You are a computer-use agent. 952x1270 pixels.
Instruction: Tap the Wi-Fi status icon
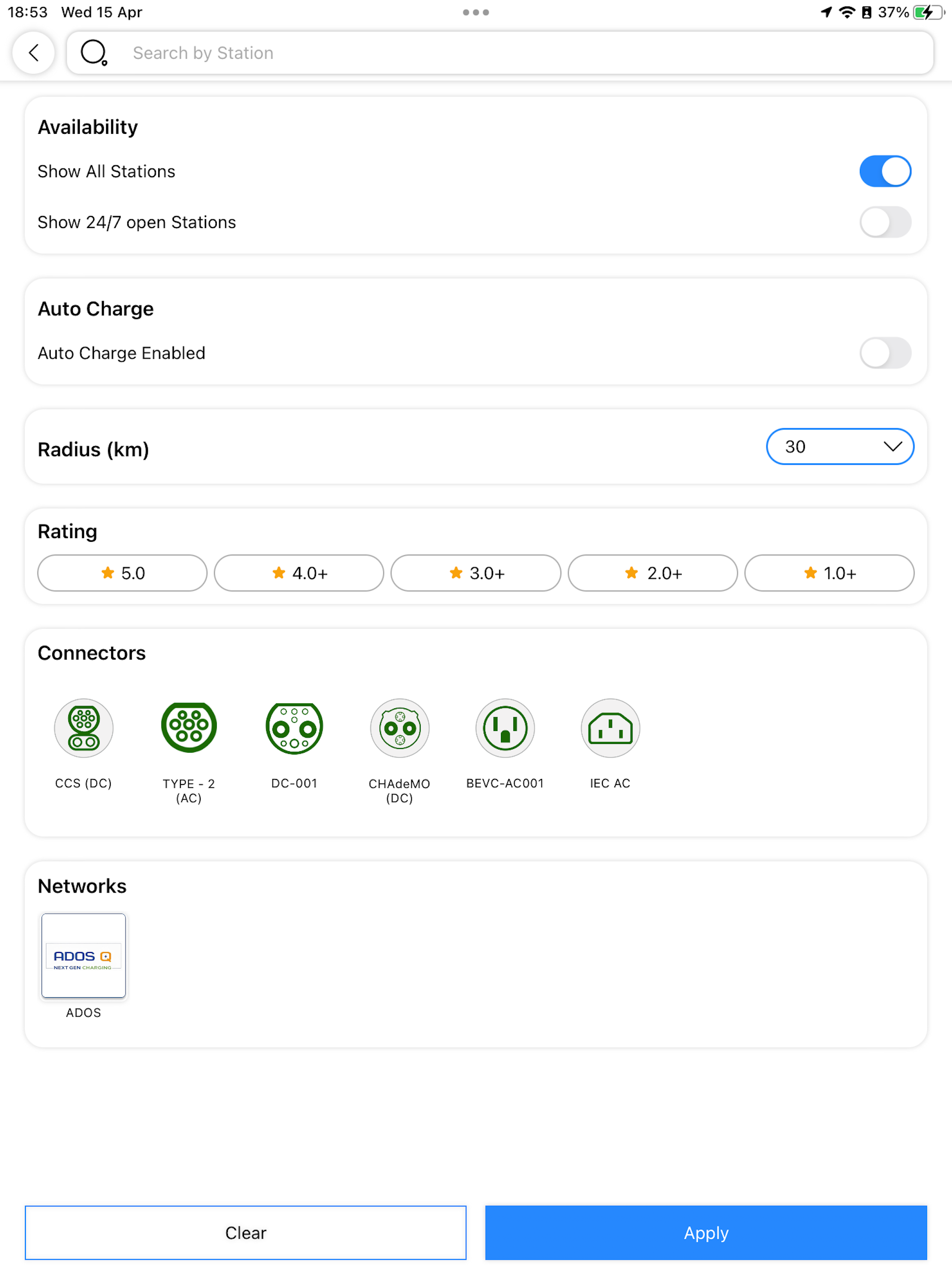click(847, 12)
